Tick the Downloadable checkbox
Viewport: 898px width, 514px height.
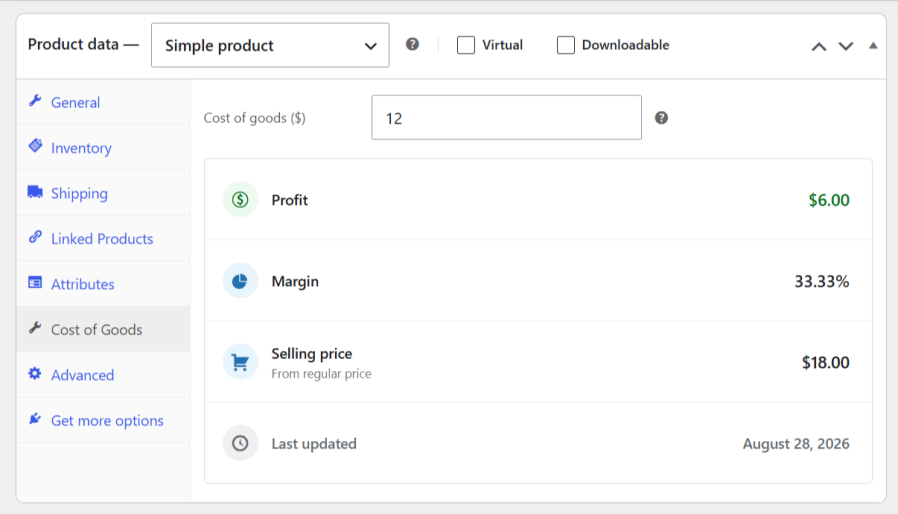[565, 45]
